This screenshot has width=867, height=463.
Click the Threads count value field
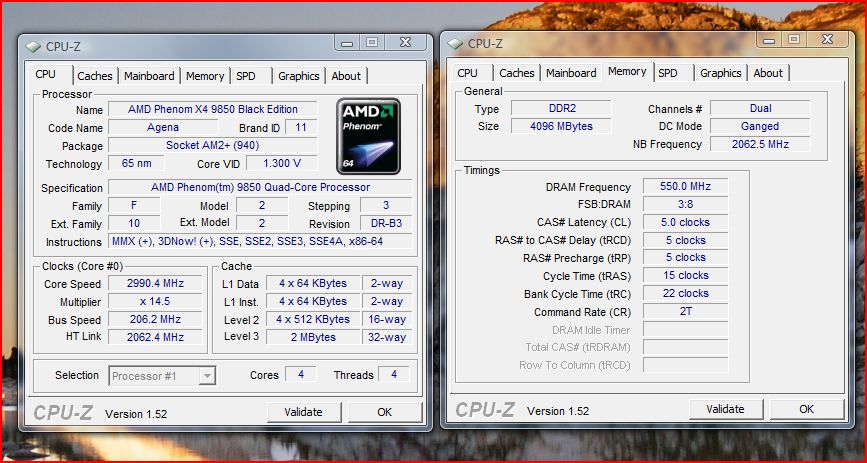click(394, 374)
